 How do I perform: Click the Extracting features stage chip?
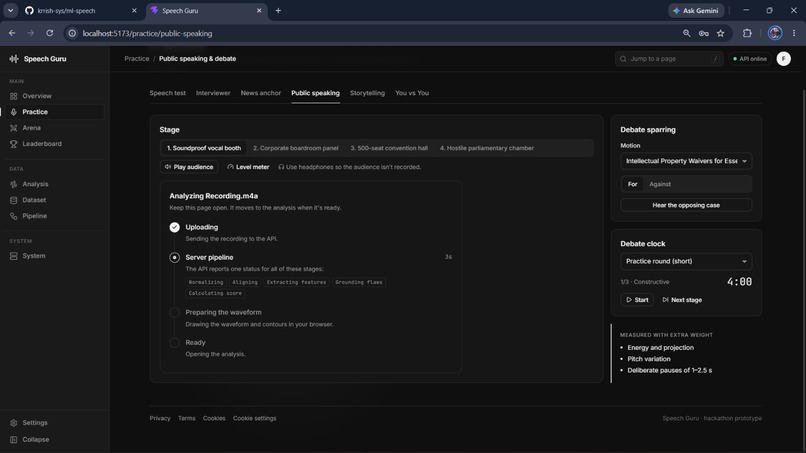point(296,282)
